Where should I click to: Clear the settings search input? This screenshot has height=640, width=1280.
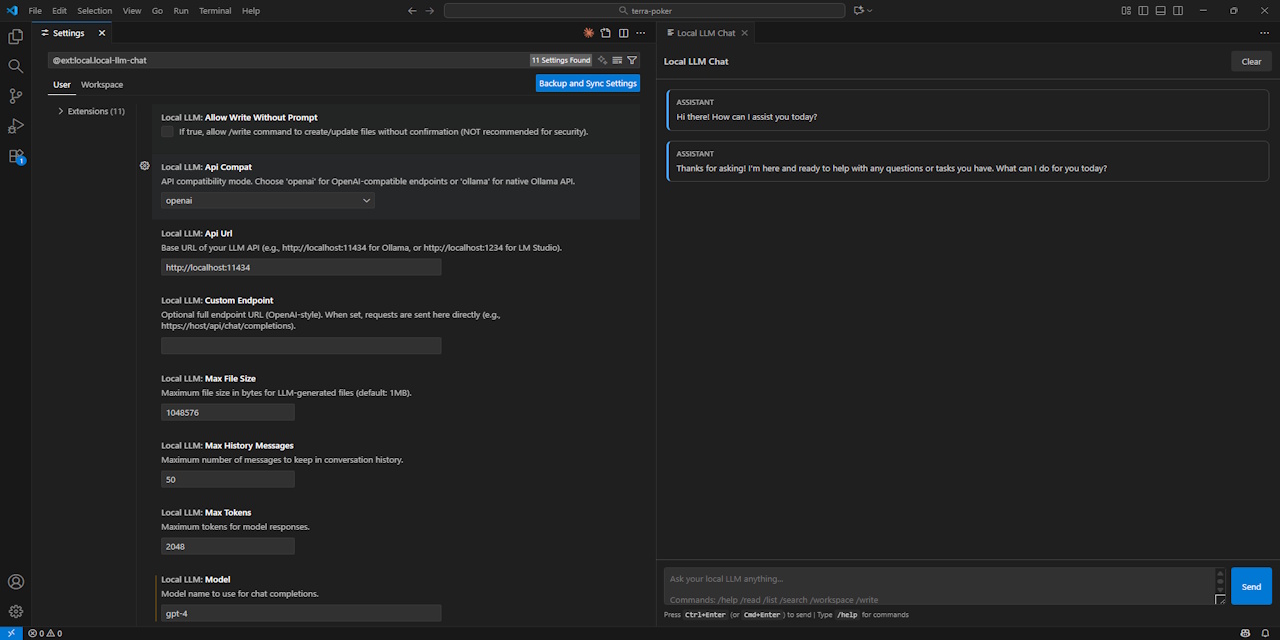[x=617, y=60]
